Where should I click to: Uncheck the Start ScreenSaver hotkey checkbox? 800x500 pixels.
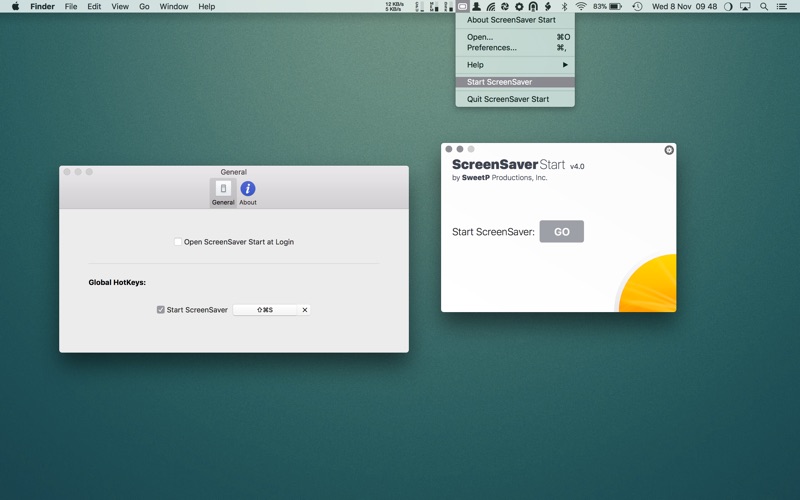161,310
